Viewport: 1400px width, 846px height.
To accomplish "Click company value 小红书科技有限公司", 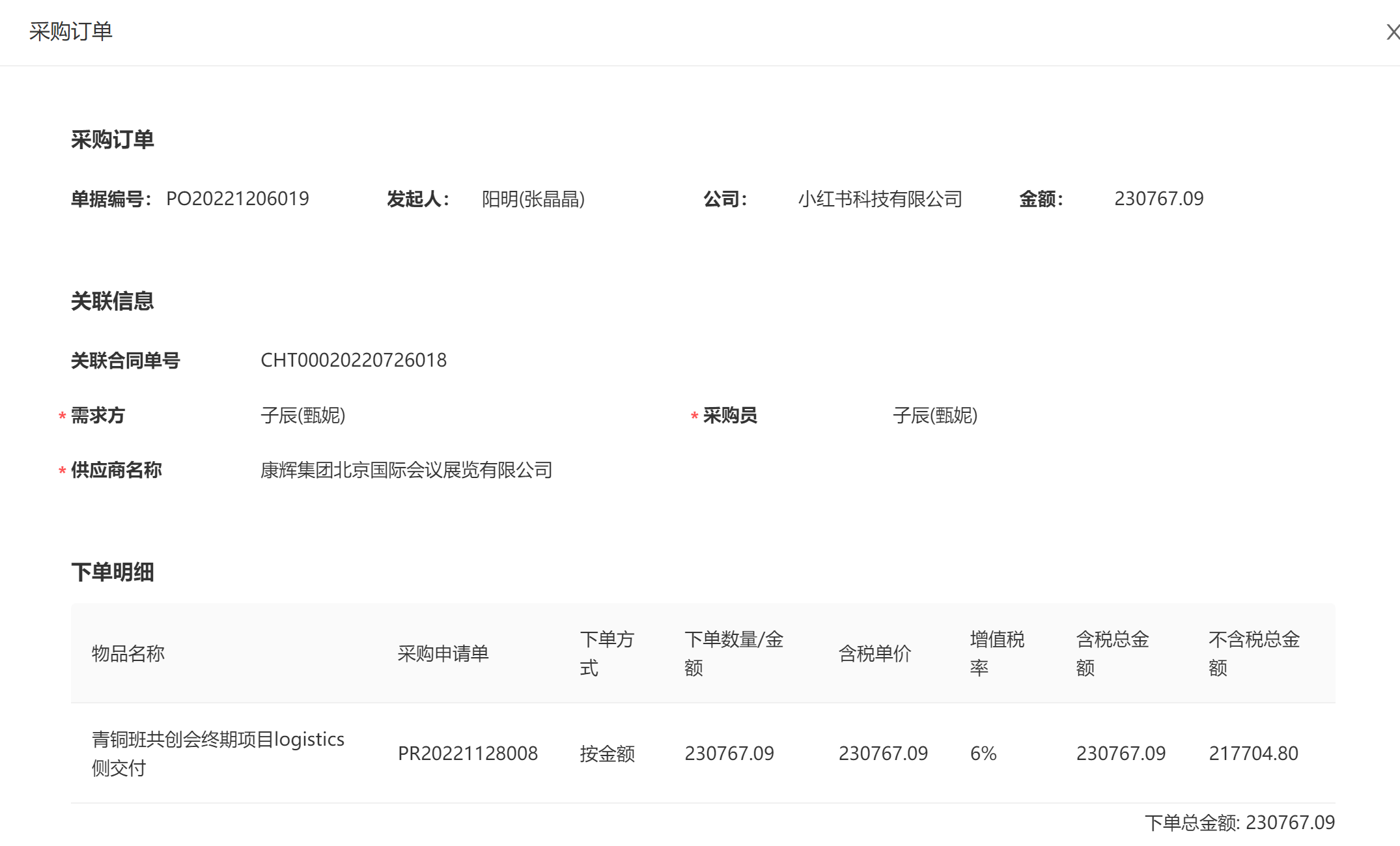I will (880, 199).
